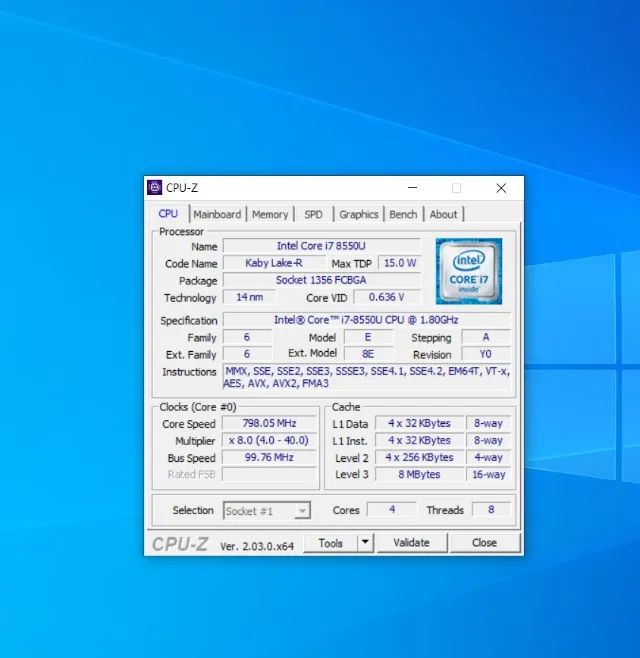
Task: Open the SPD tab
Action: (313, 214)
